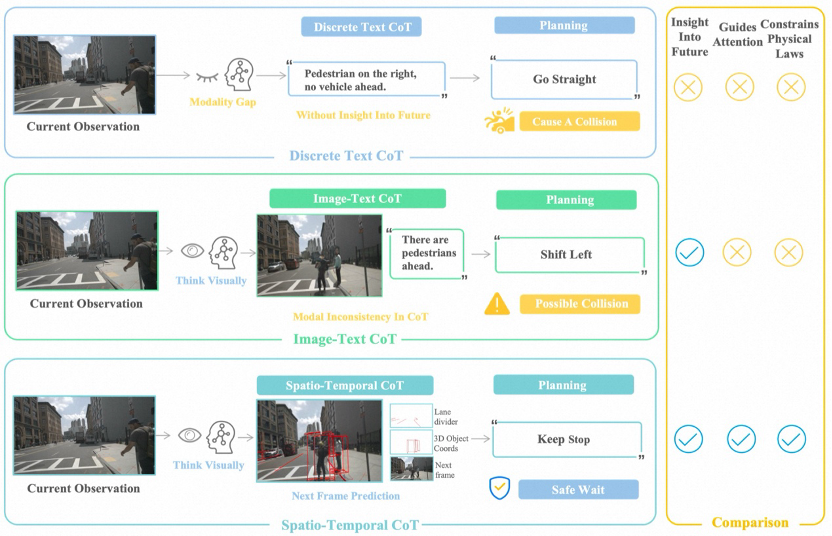Click the yellow 'Comparison' title

point(750,522)
